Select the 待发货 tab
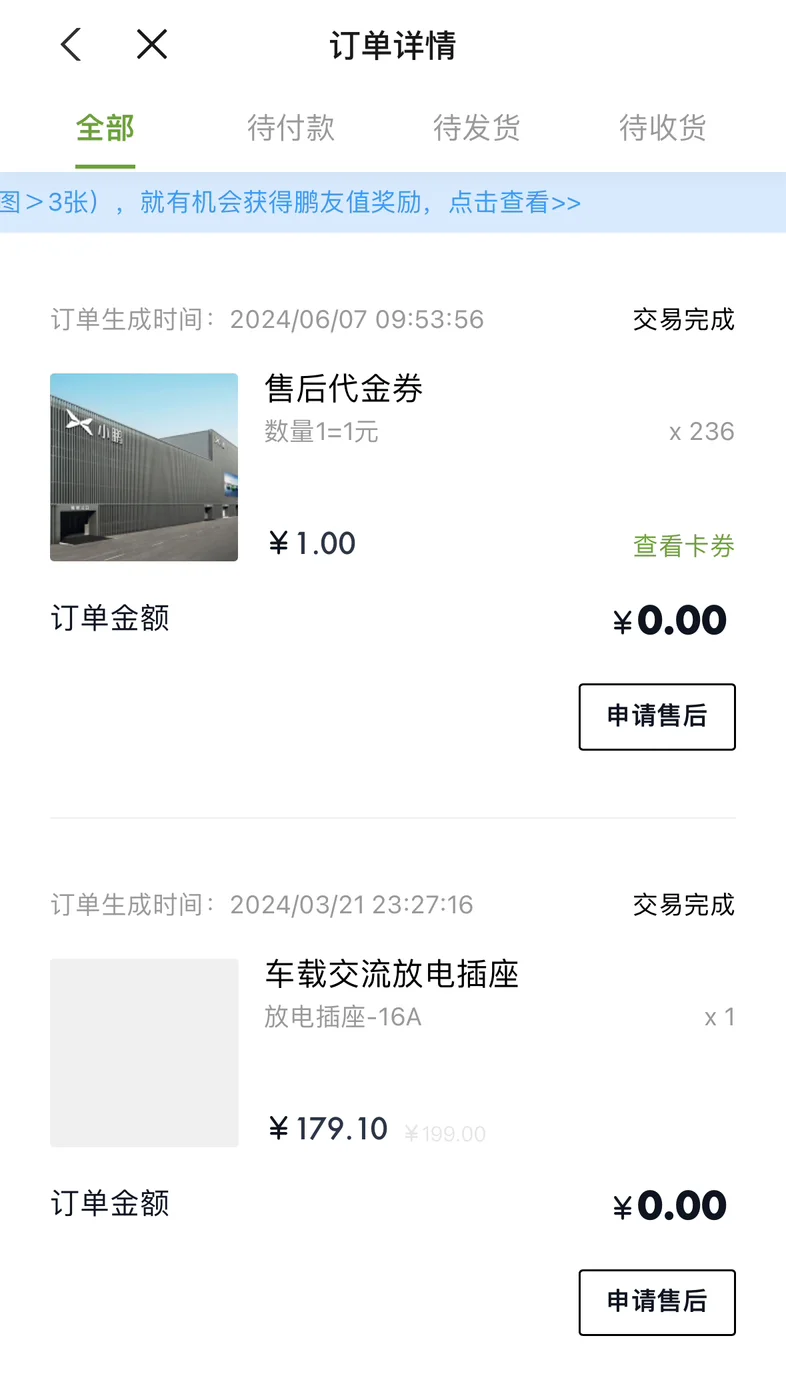786x1400 pixels. click(x=477, y=128)
